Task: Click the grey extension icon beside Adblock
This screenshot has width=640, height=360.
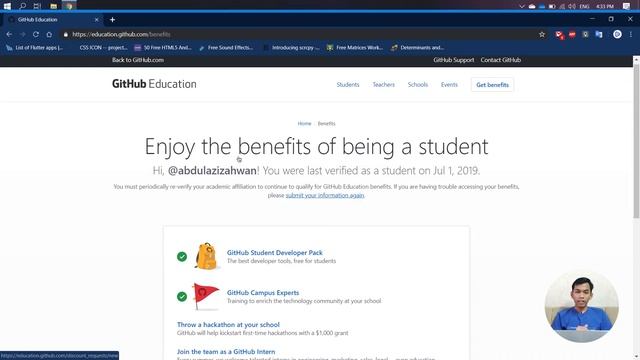Action: tap(585, 35)
